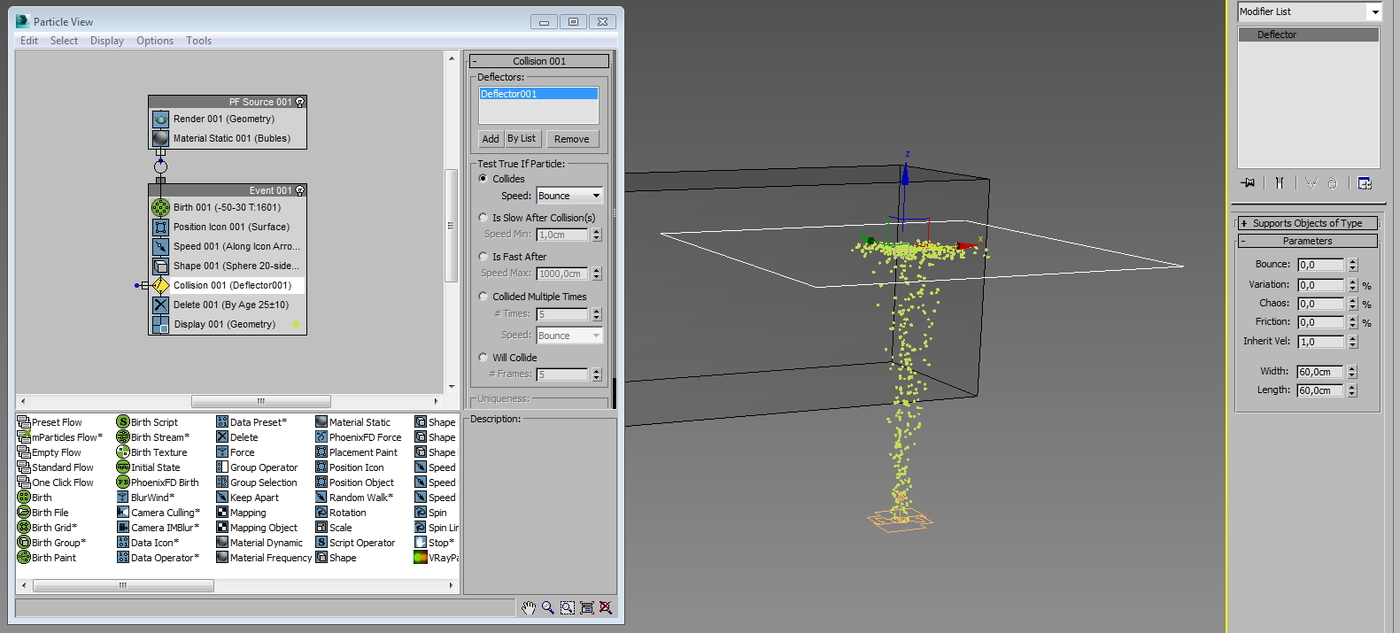Click the By List button

click(x=521, y=139)
